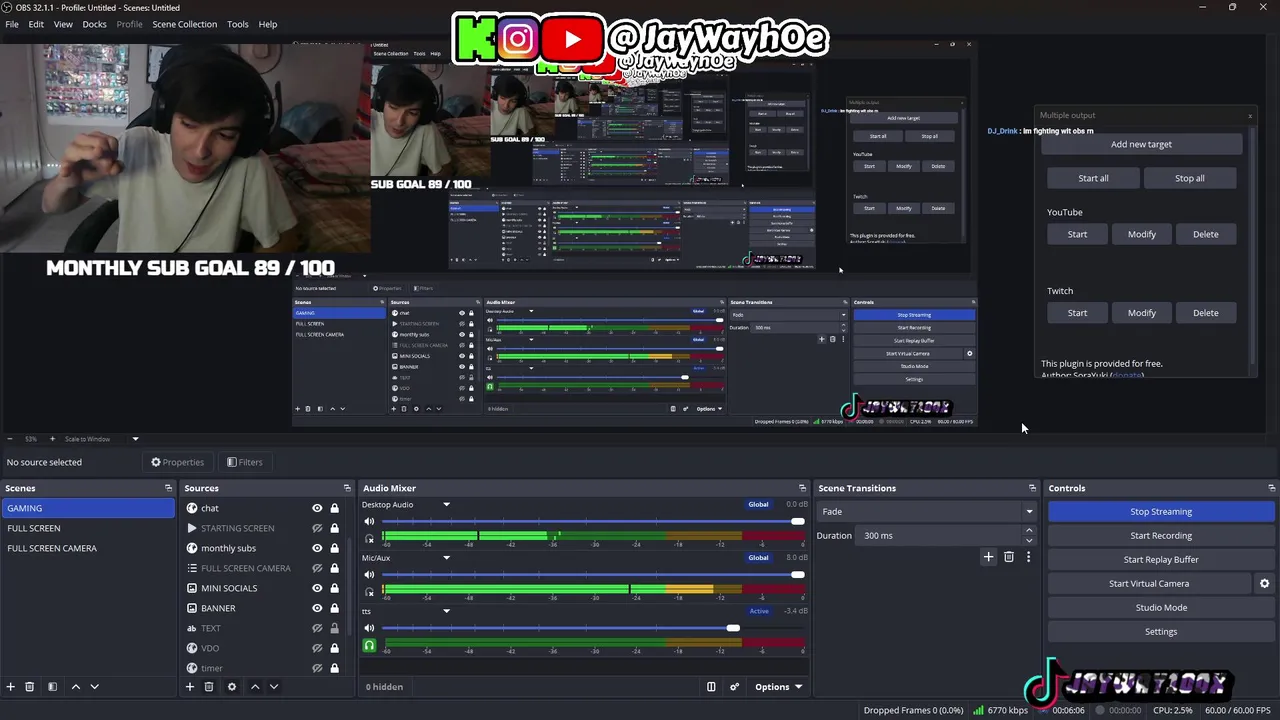Hide the monthly subs source eye icon

tap(317, 548)
